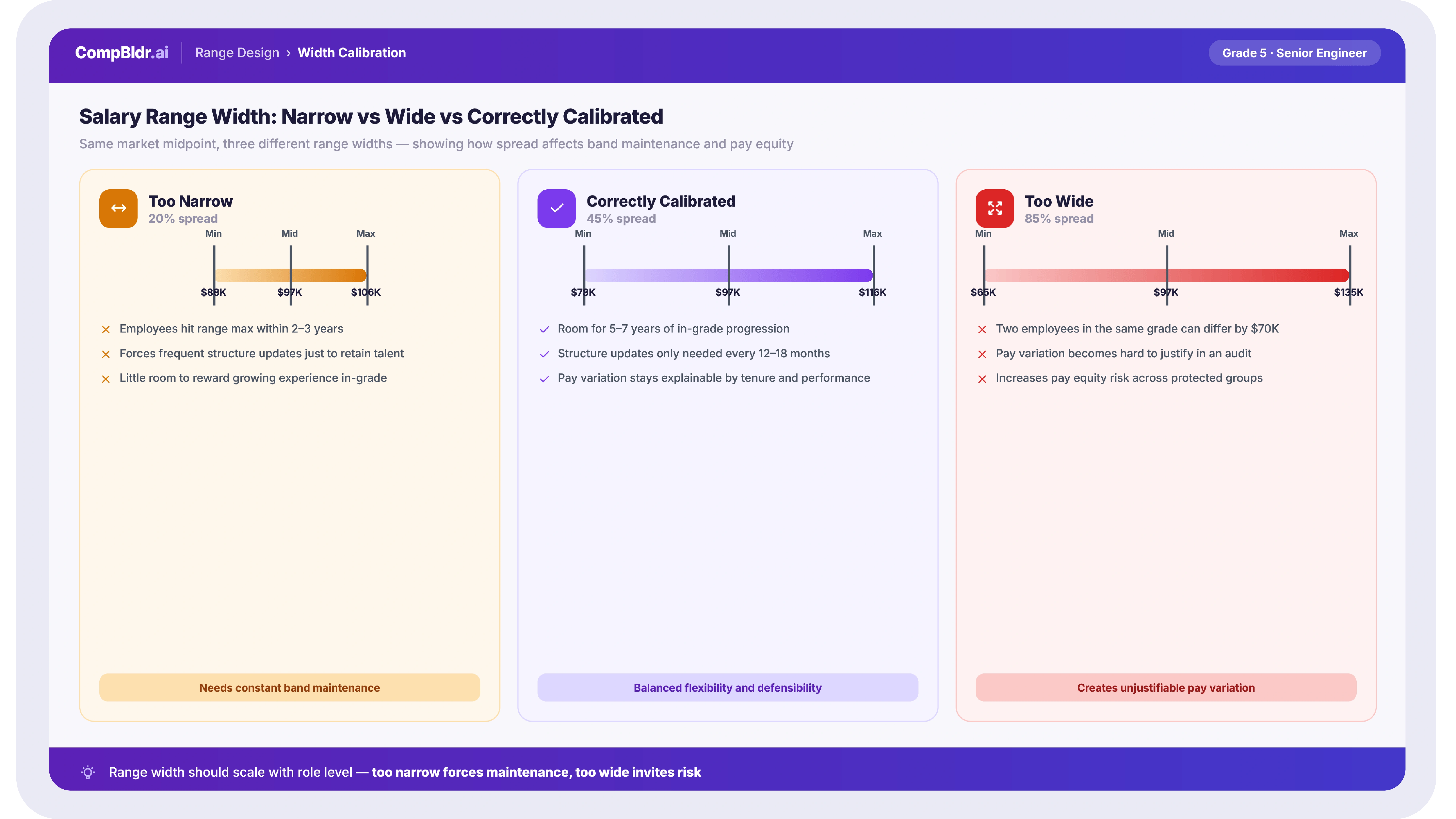Click the $65K min marker in Too Wide
Viewport: 1456px width, 819px height.
tap(984, 275)
